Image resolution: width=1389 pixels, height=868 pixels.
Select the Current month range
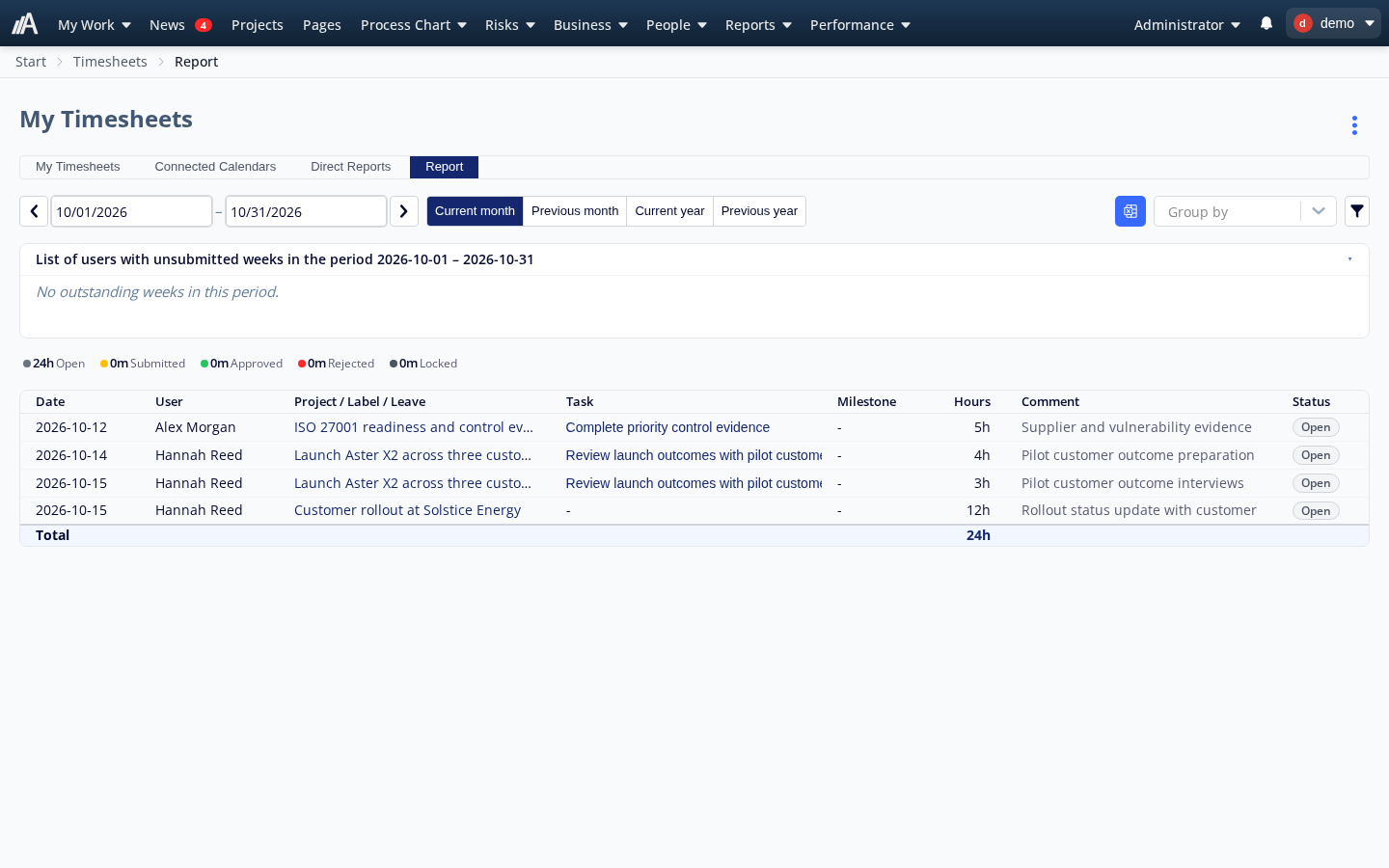[475, 211]
